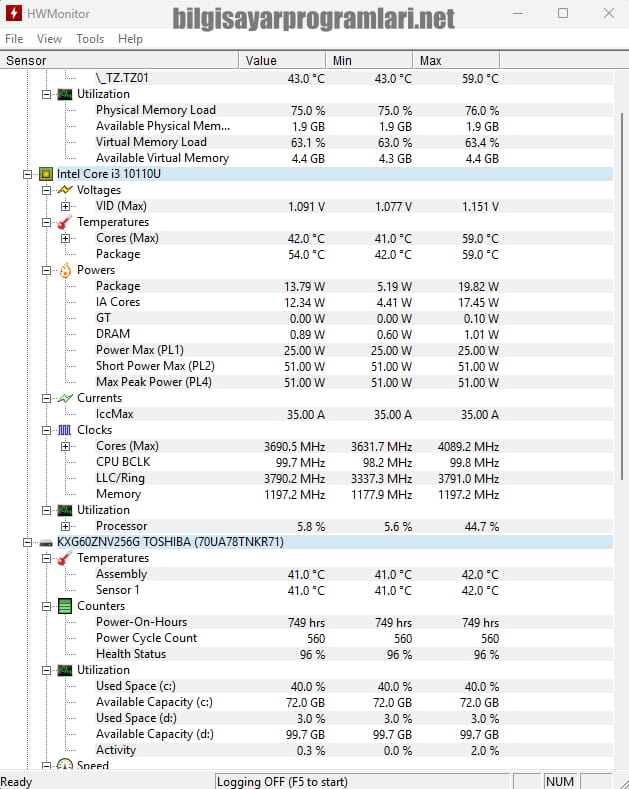
Task: Open the View menu
Action: (x=49, y=39)
